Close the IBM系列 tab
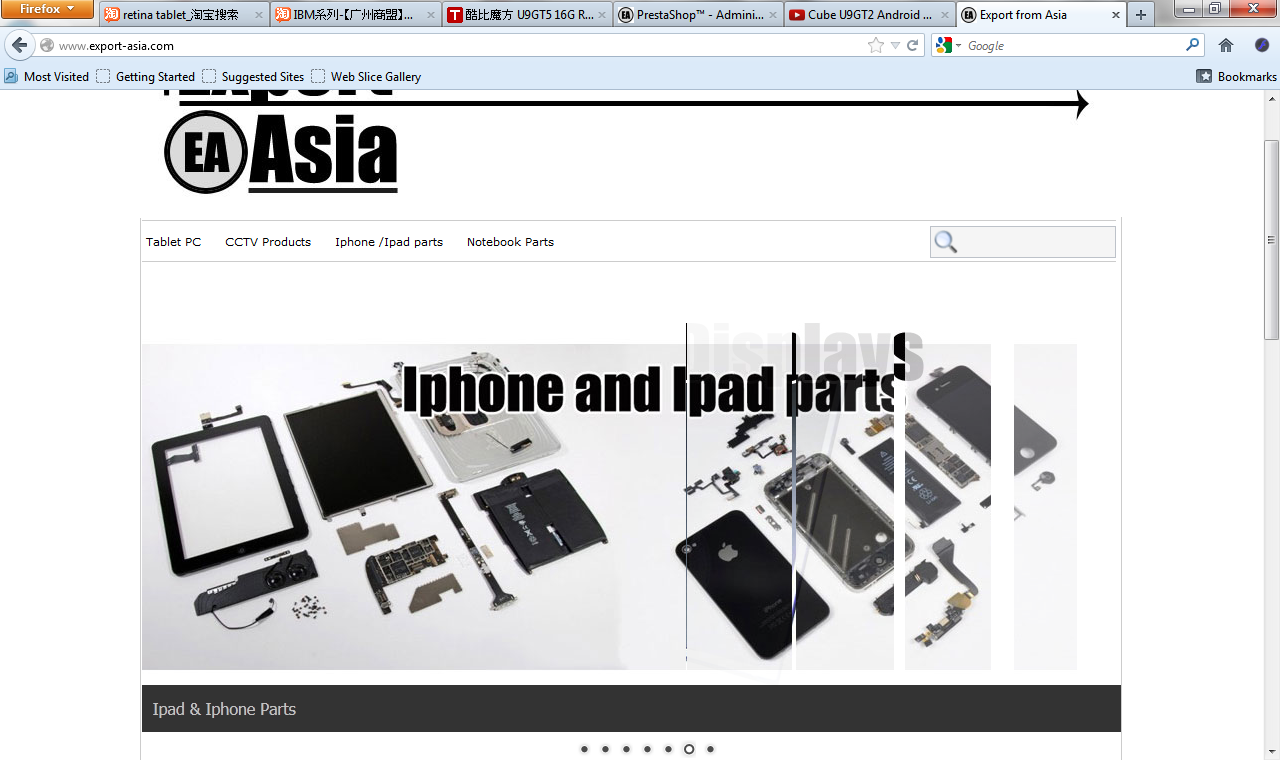The width and height of the screenshot is (1280, 760). click(430, 15)
